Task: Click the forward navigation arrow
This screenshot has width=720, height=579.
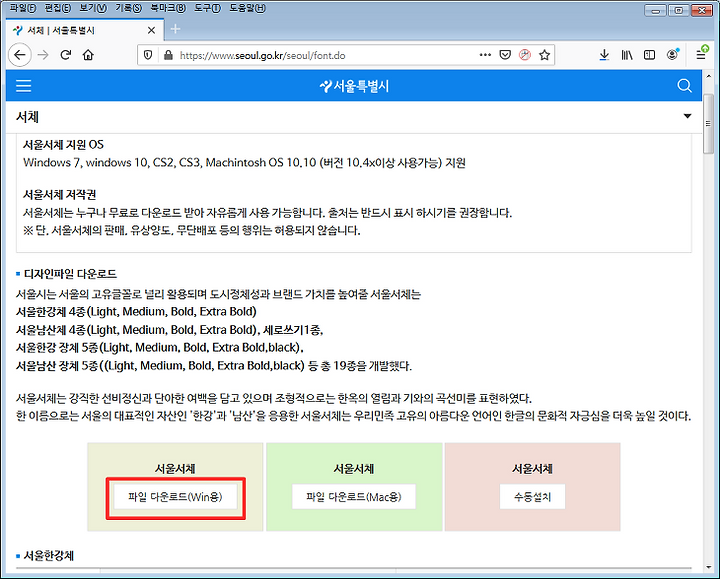Action: (43, 55)
